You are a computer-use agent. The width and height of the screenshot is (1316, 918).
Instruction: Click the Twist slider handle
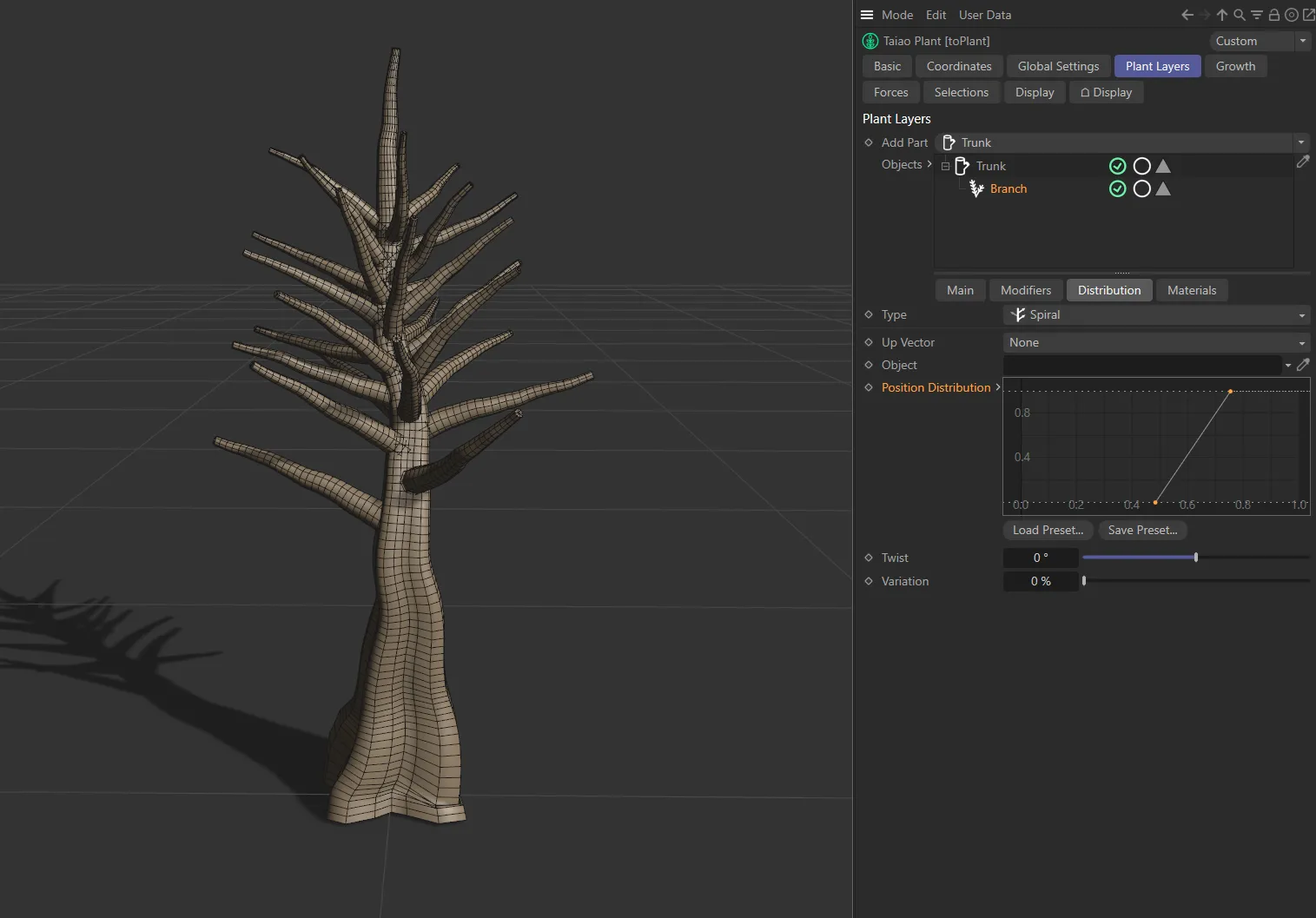point(1196,558)
